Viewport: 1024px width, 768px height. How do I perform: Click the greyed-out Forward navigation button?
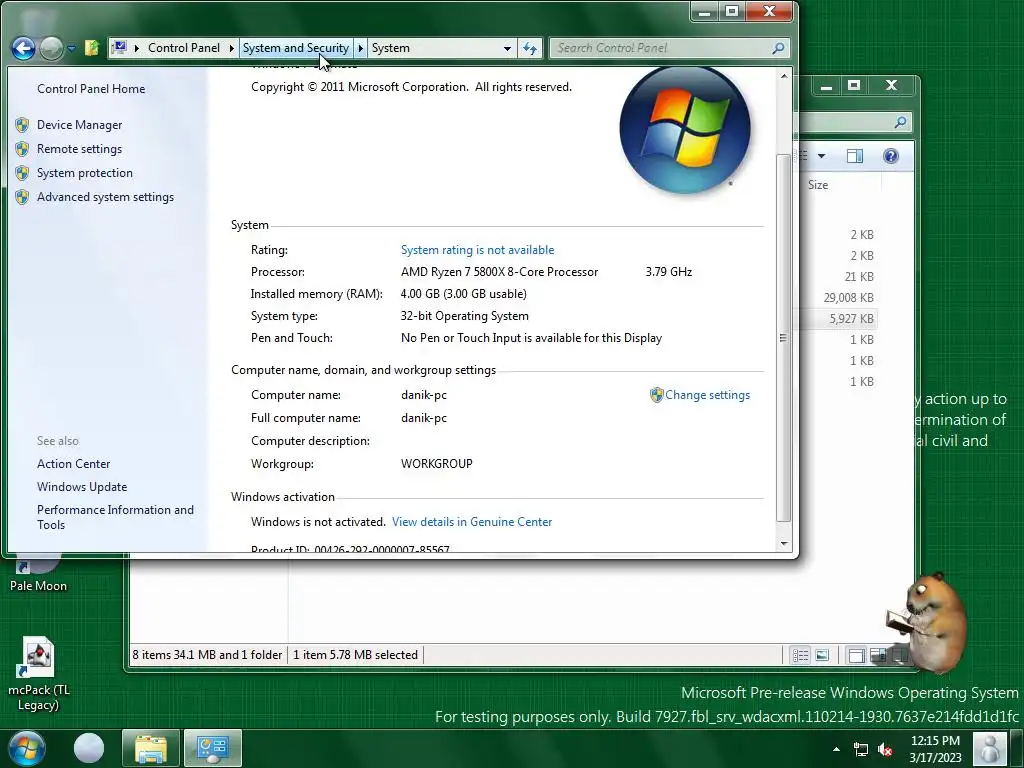pos(52,48)
